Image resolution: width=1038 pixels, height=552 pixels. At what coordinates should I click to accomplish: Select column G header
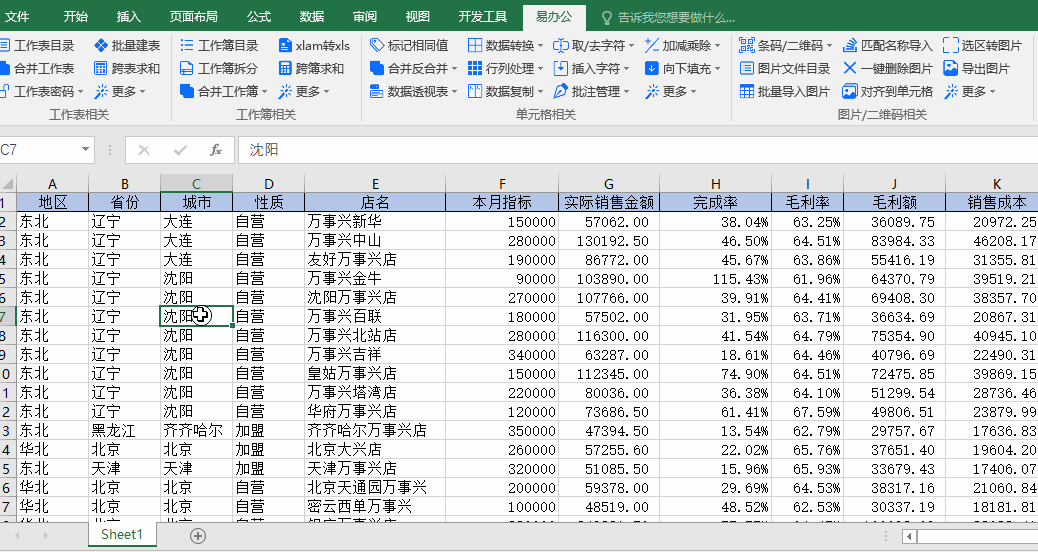pos(608,184)
